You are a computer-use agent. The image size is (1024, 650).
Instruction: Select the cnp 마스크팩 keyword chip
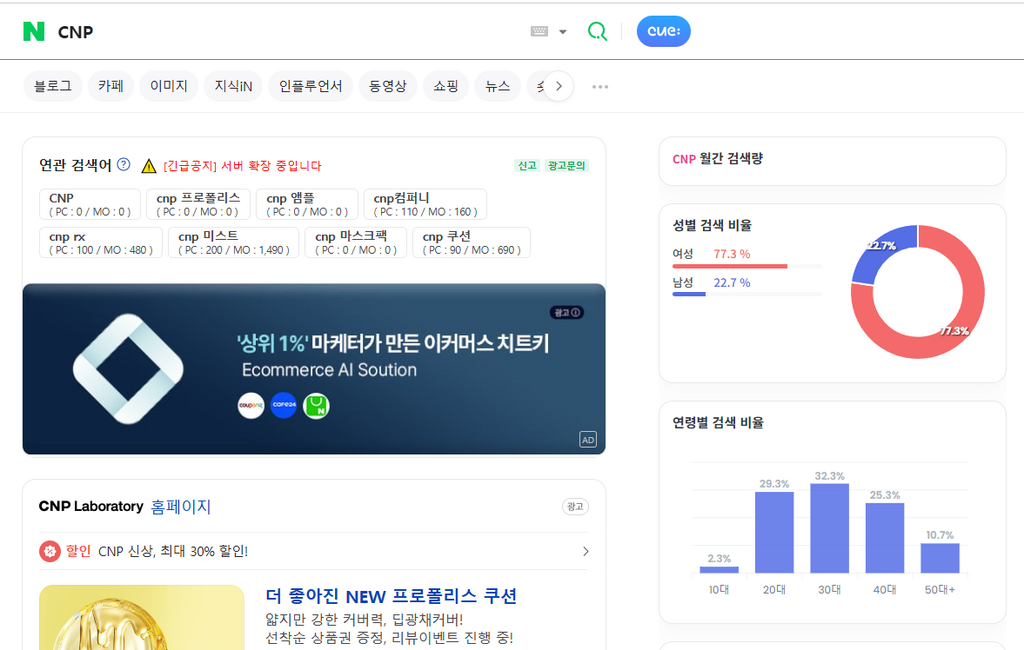(x=356, y=242)
